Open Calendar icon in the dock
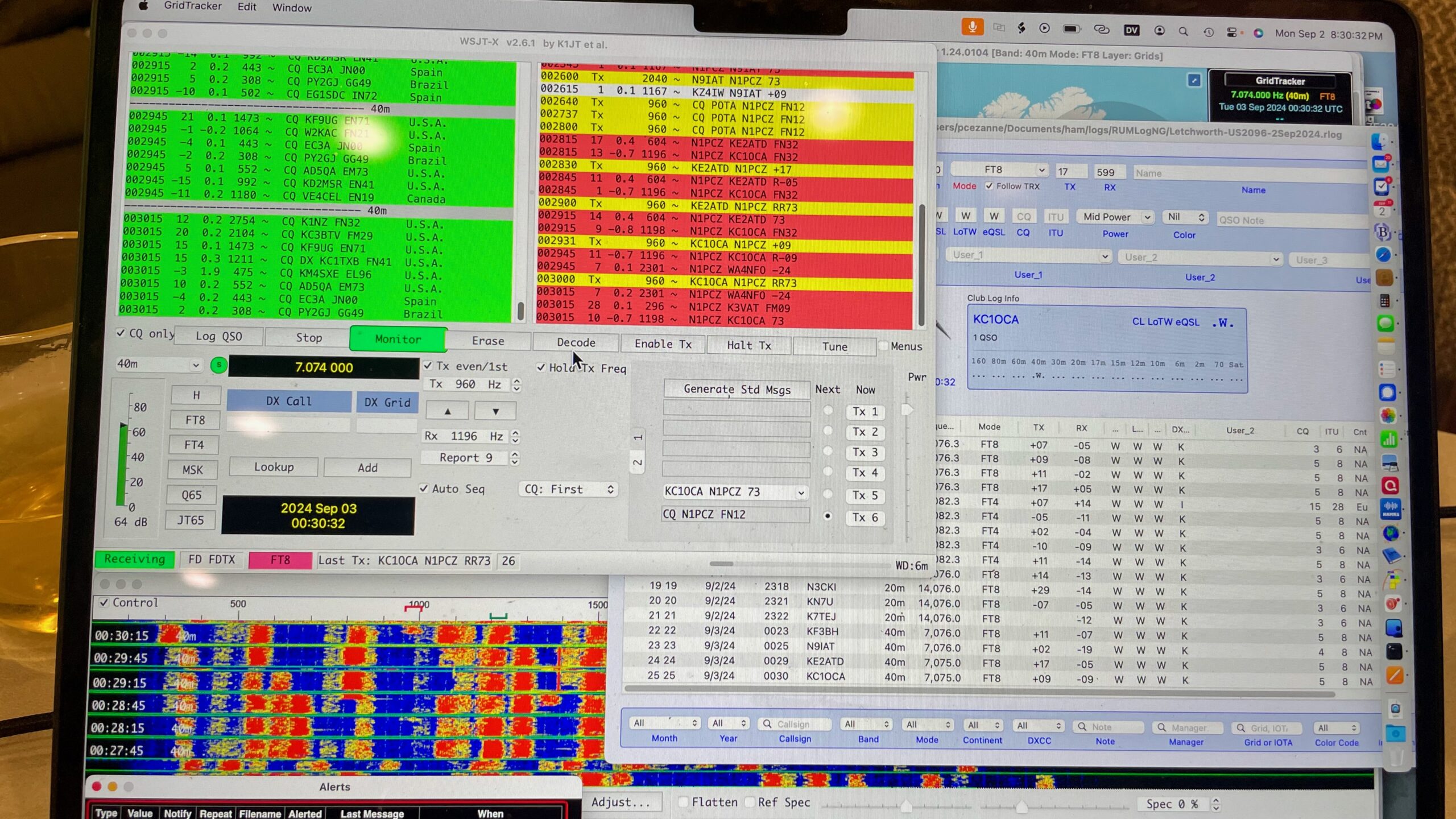This screenshot has width=1456, height=819. [1382, 209]
